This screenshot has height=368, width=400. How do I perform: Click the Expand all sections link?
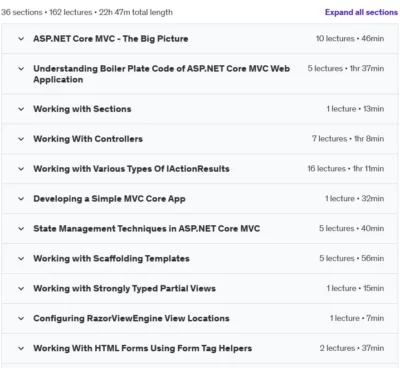click(361, 12)
